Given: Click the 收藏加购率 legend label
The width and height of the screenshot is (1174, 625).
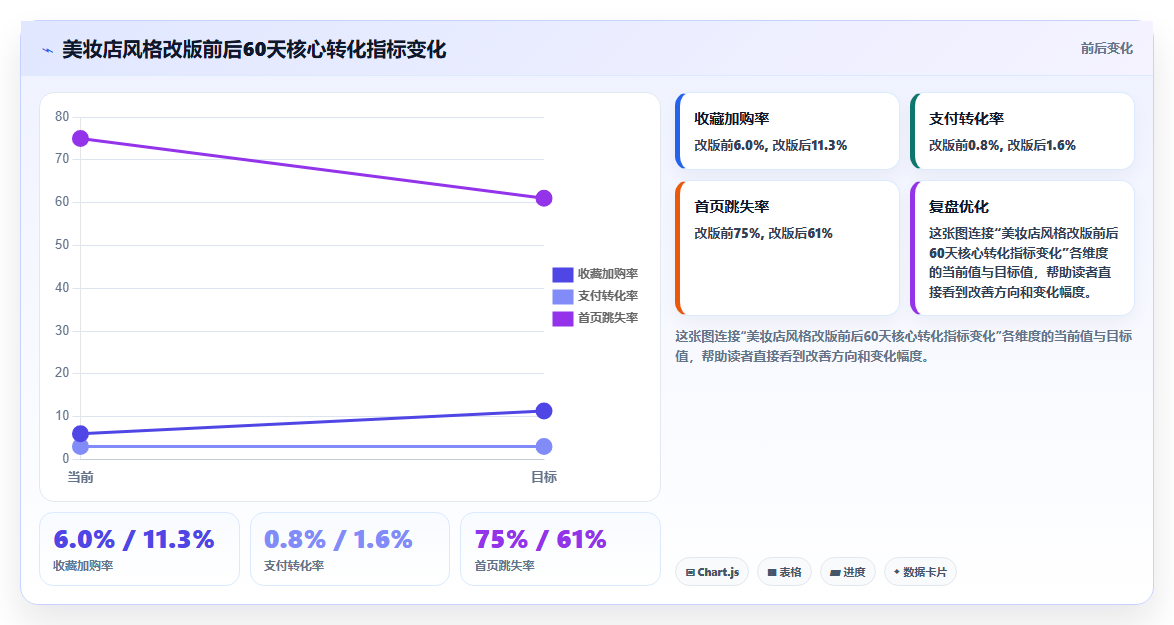Looking at the screenshot, I should [607, 275].
